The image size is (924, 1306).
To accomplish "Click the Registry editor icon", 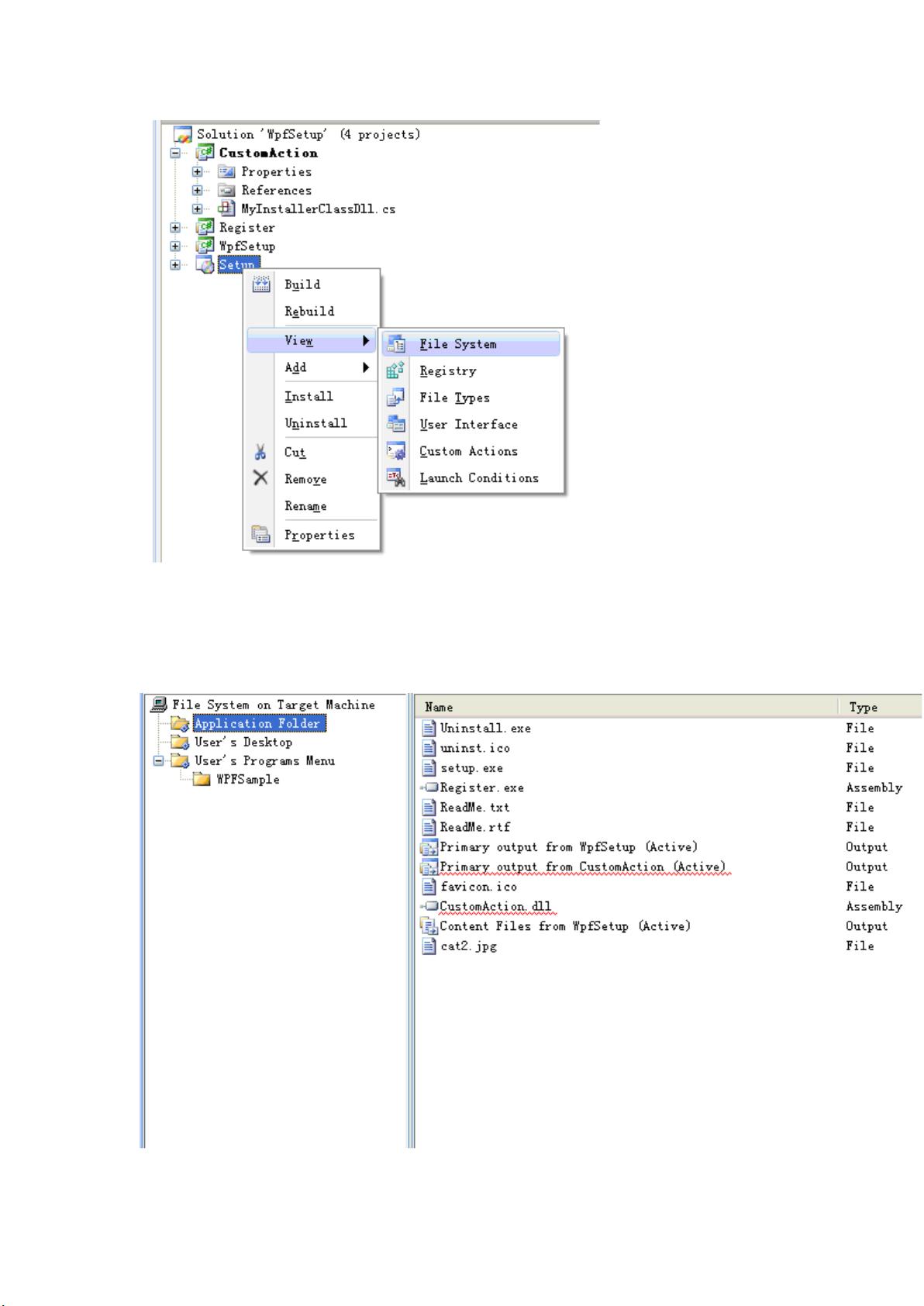I will (x=396, y=370).
